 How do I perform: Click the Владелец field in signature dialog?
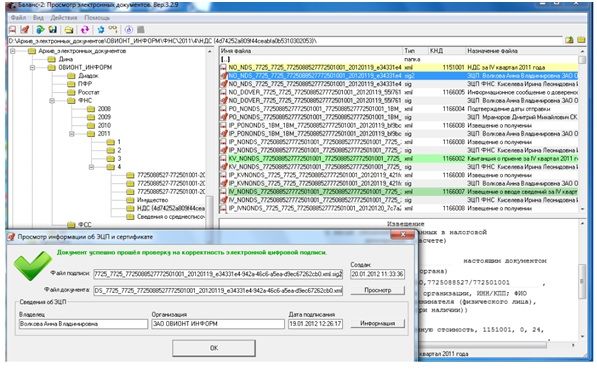pyautogui.click(x=83, y=324)
